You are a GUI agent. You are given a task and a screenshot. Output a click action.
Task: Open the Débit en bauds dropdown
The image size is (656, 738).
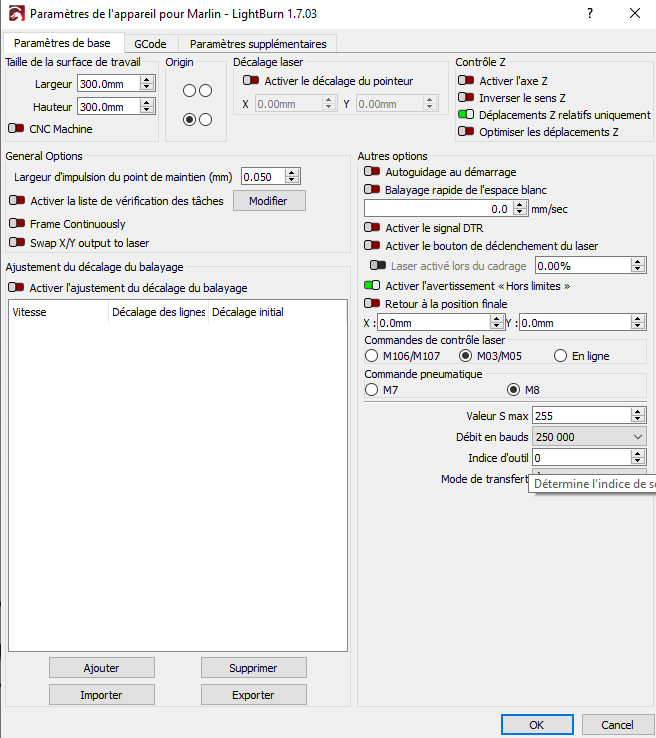tap(589, 437)
